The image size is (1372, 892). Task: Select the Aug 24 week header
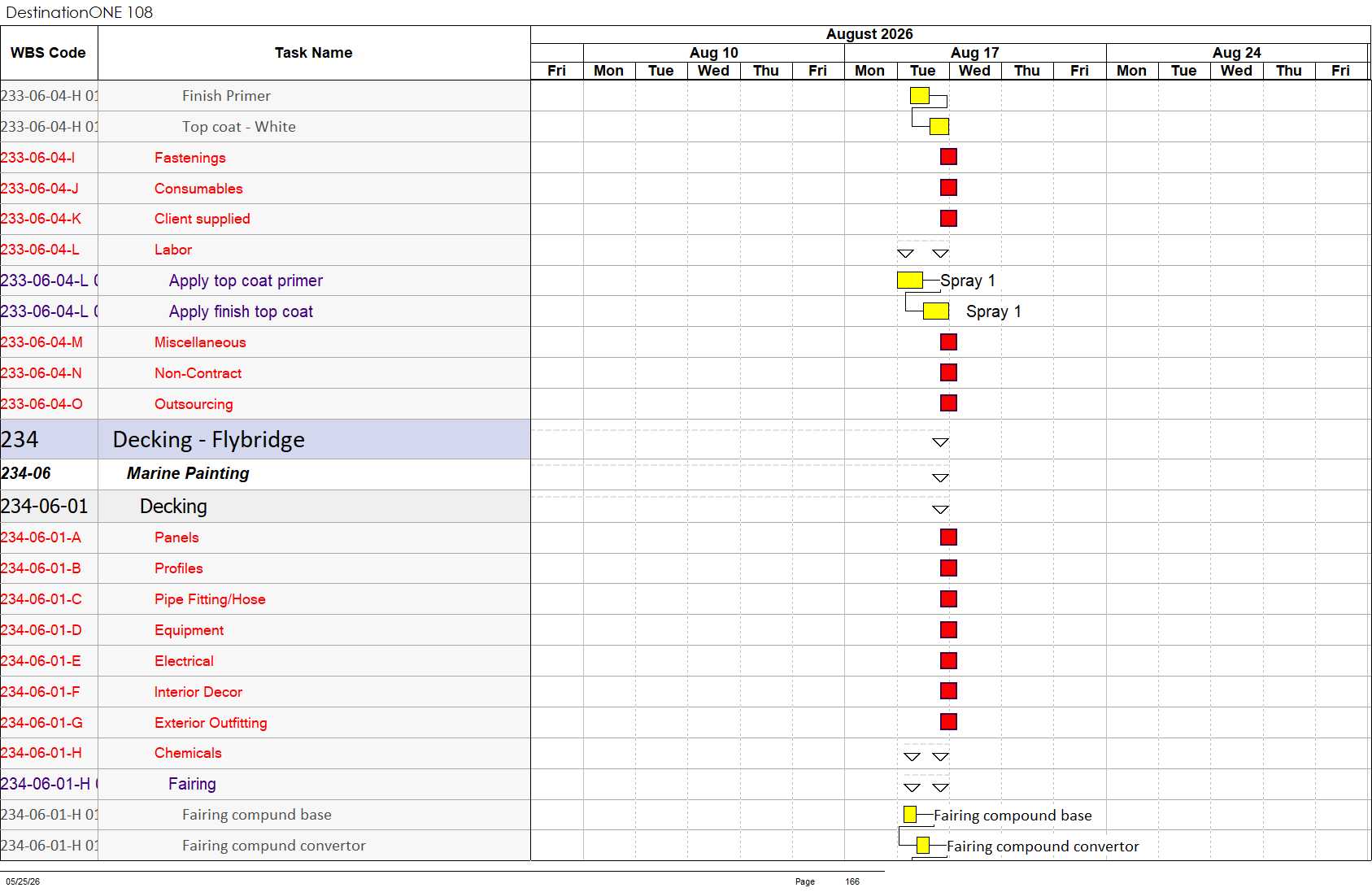[1237, 53]
